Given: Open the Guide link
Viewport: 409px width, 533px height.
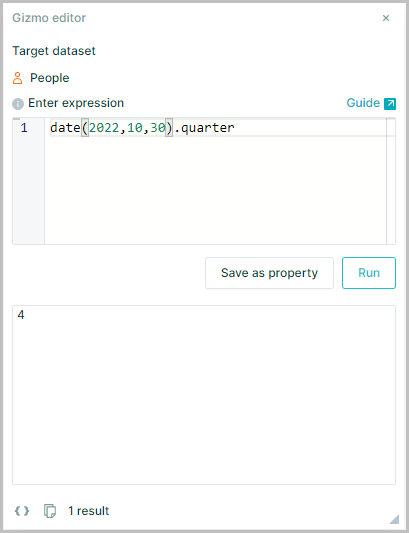Looking at the screenshot, I should [x=363, y=103].
